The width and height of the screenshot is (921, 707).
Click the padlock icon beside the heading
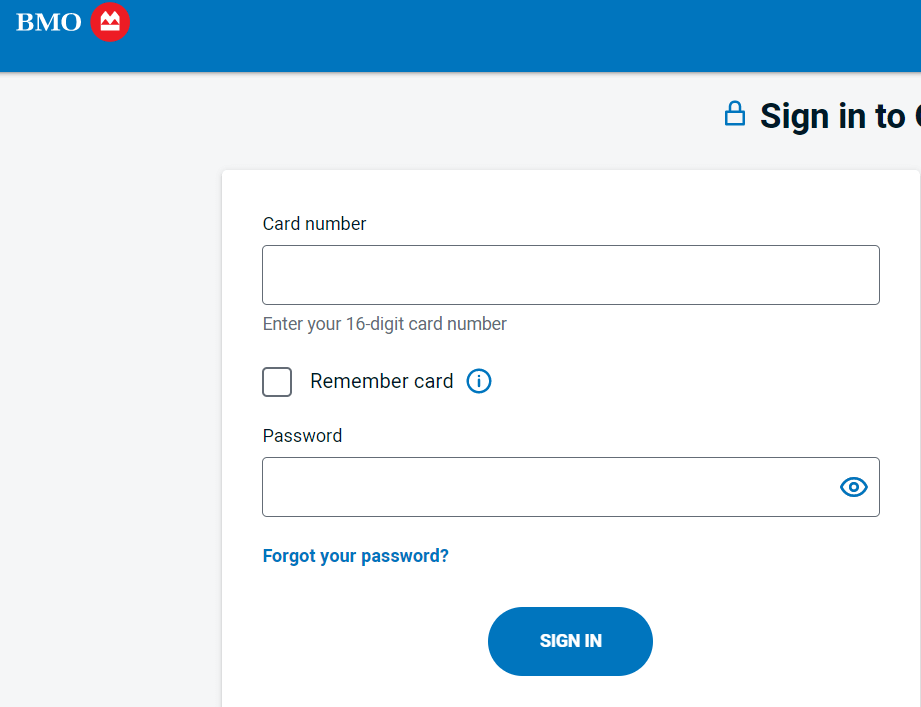[735, 114]
